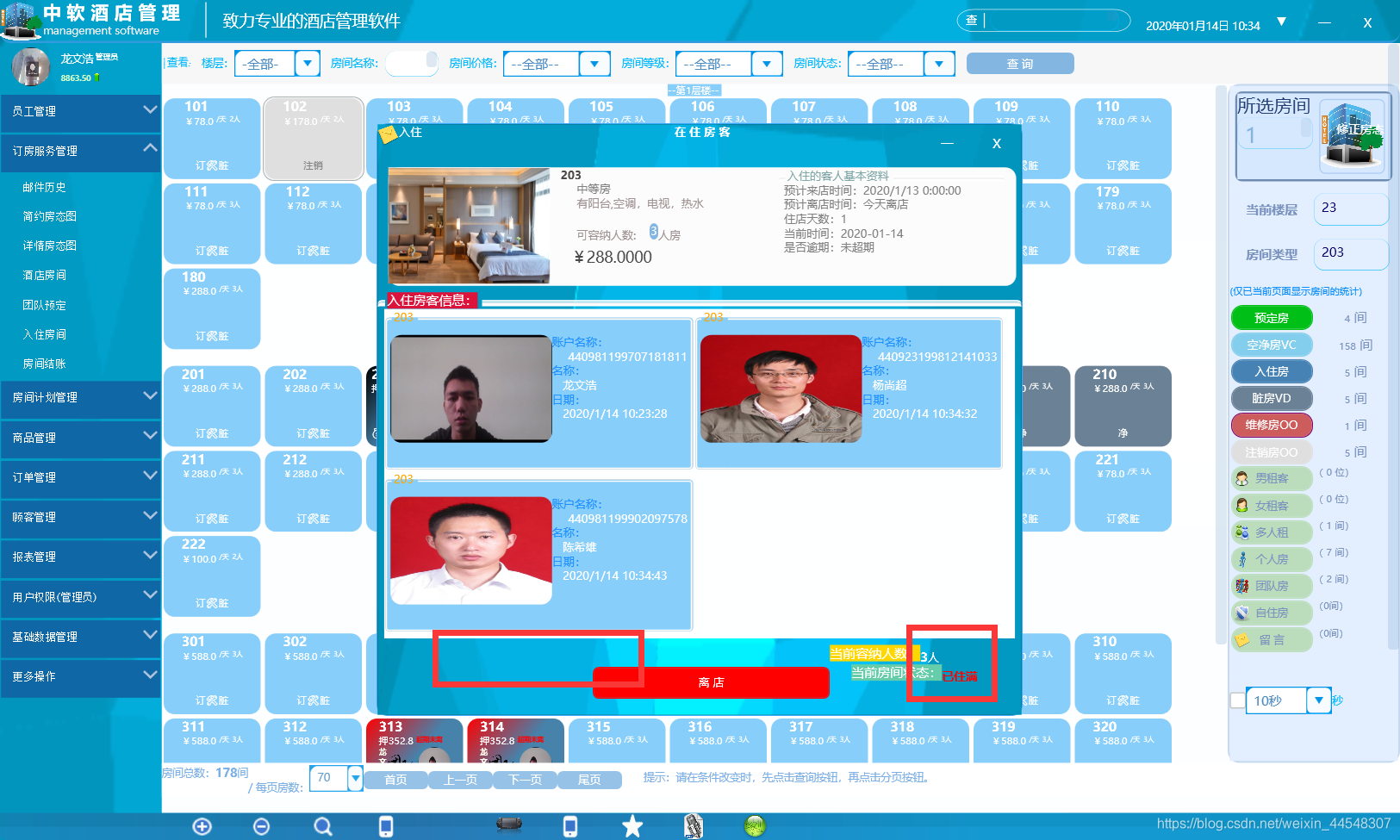
Task: Click the magnifier search icon in bottom bar
Action: [323, 826]
